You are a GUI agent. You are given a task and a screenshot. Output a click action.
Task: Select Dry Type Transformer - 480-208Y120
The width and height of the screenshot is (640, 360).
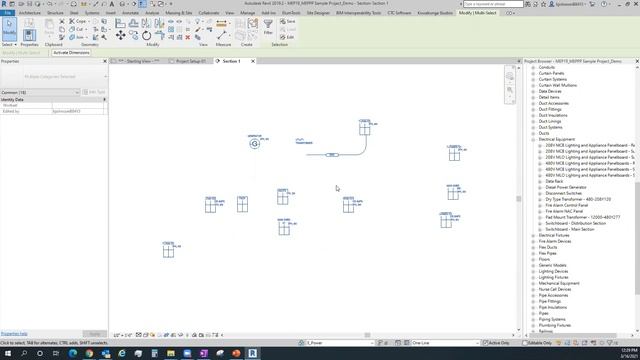578,200
